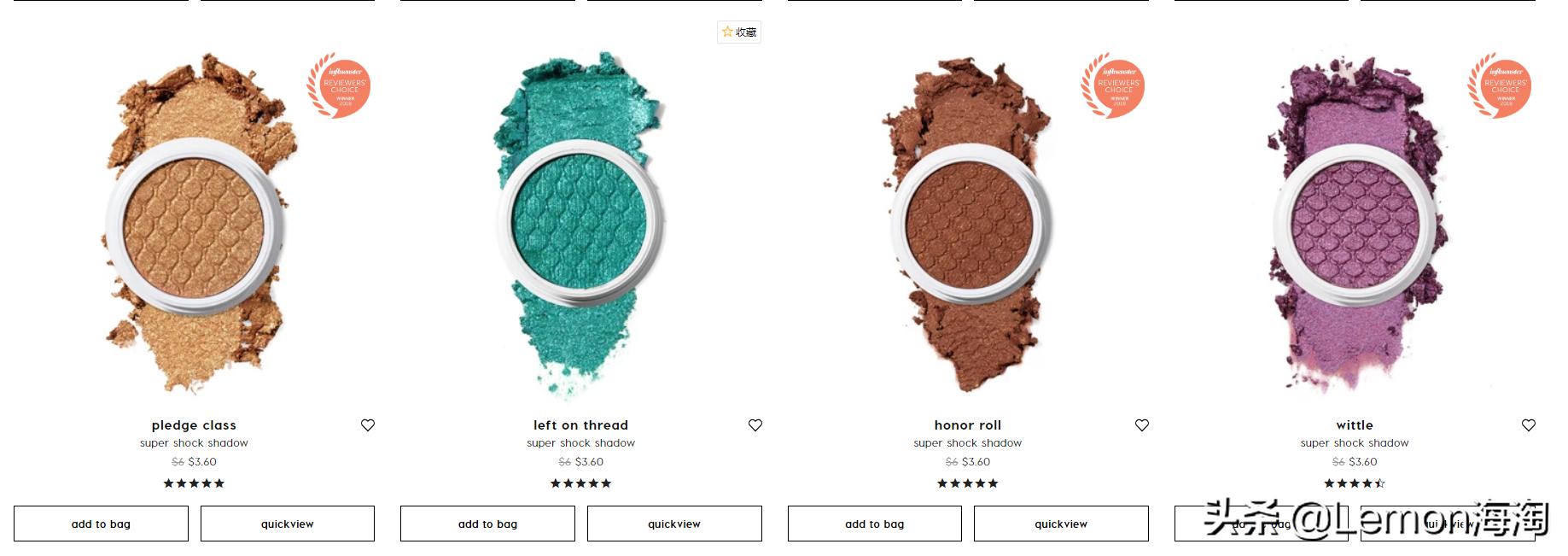Open quickview for honor roll

pyautogui.click(x=1061, y=524)
